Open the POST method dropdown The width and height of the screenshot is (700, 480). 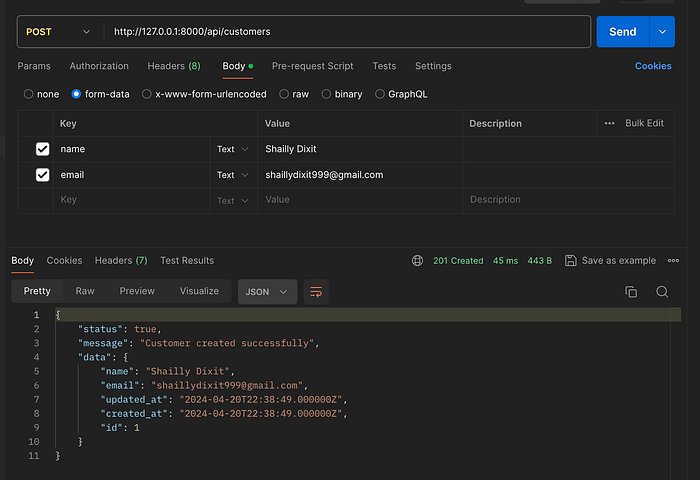click(58, 32)
